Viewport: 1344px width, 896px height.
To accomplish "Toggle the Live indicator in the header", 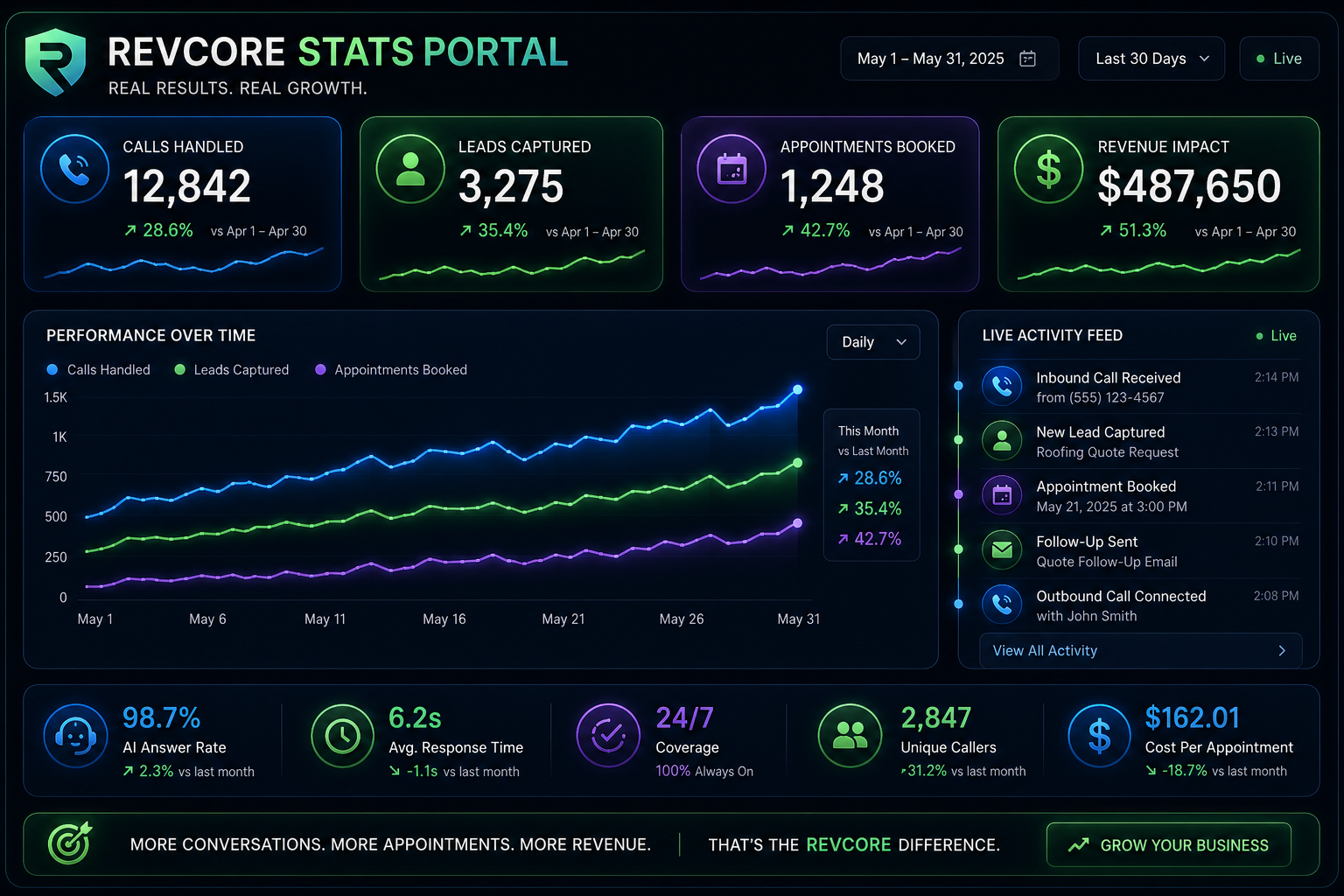I will coord(1279,59).
